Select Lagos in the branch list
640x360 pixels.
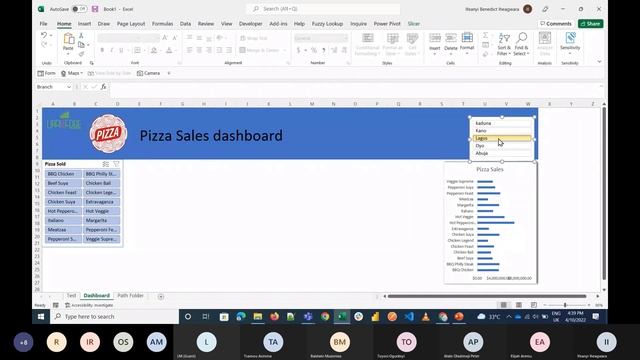click(502, 138)
